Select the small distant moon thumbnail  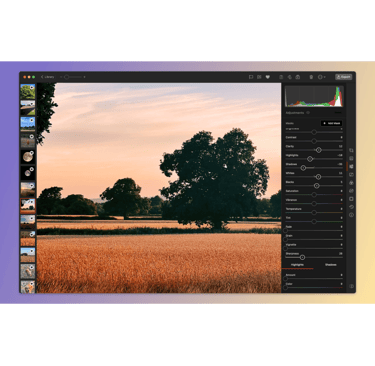pos(28,173)
